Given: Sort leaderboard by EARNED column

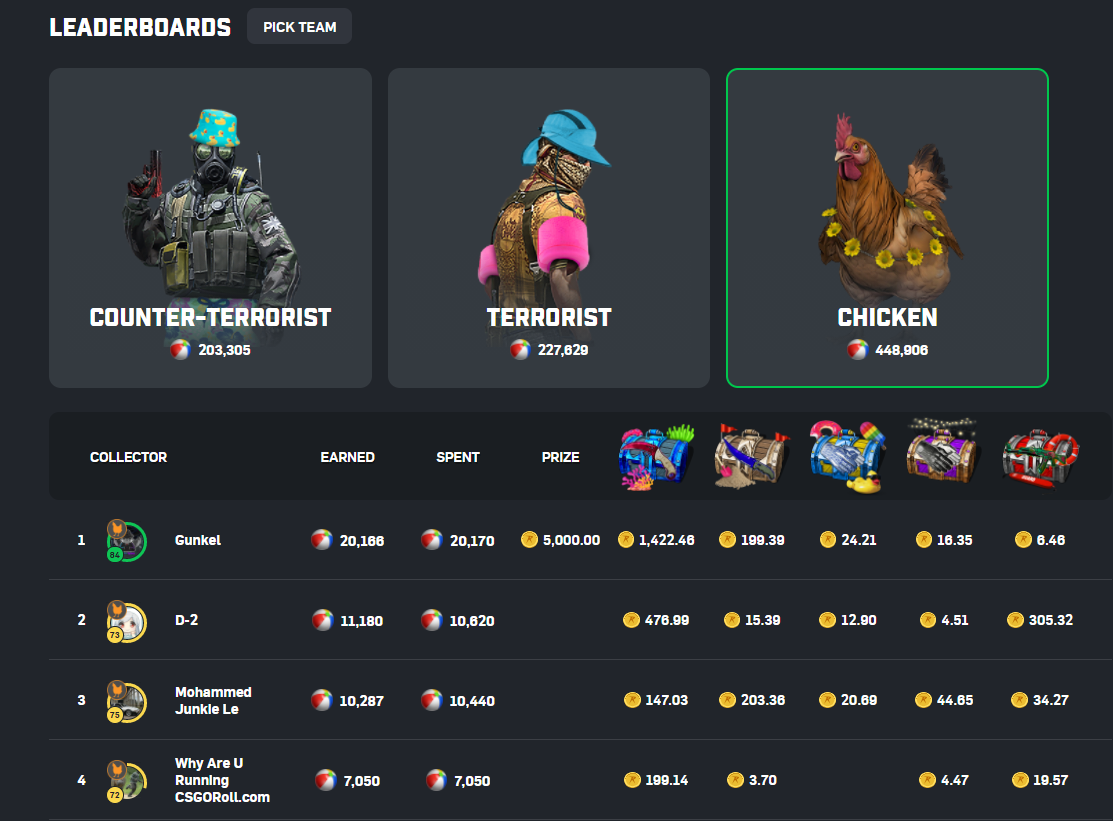Looking at the screenshot, I should 347,457.
